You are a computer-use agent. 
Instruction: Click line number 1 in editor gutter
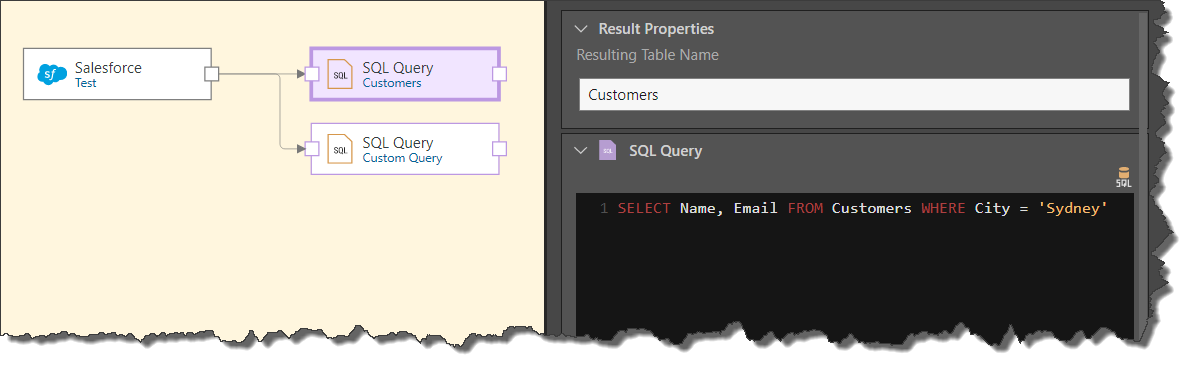point(604,209)
